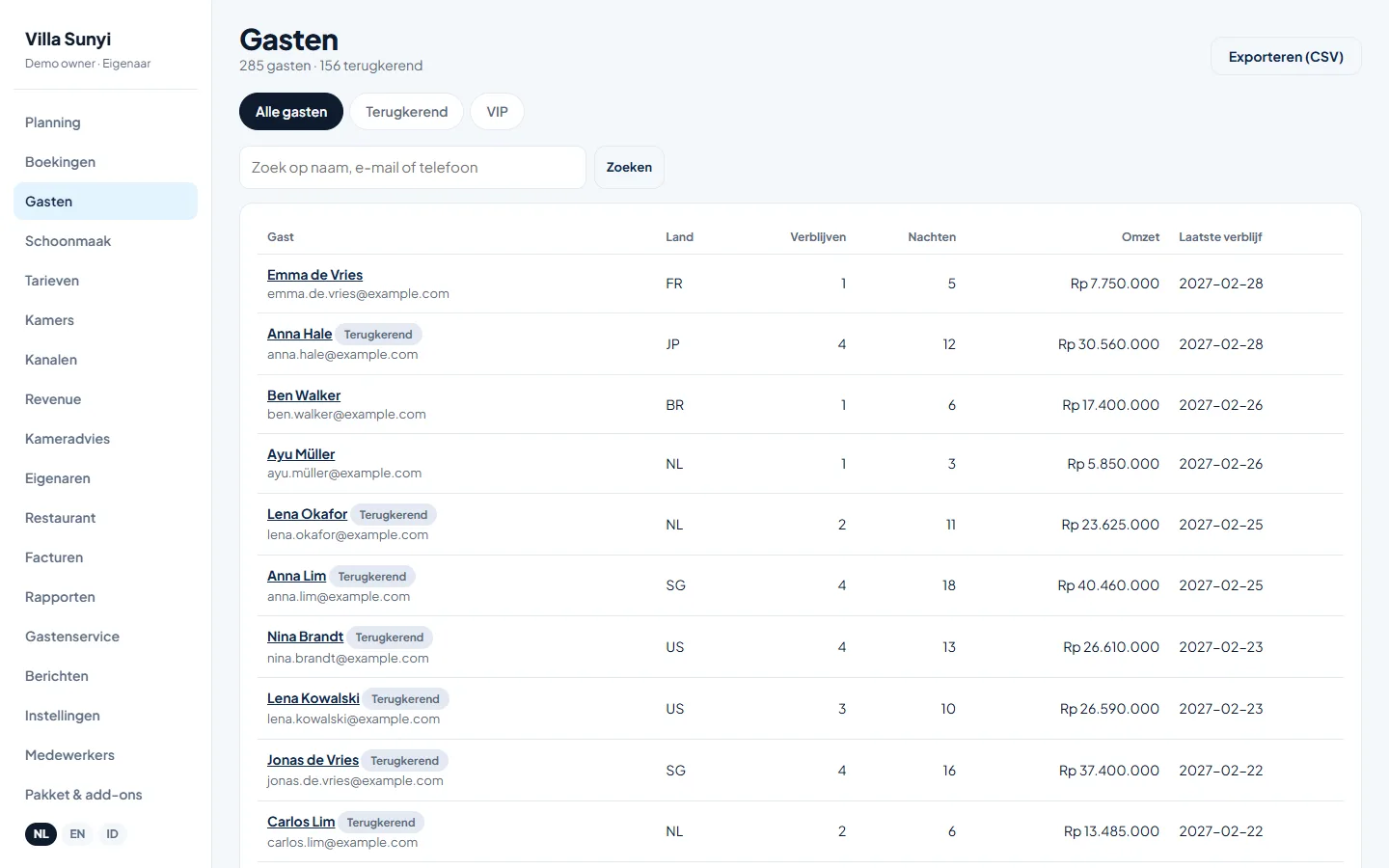Navigate to Kanalen

(x=105, y=360)
